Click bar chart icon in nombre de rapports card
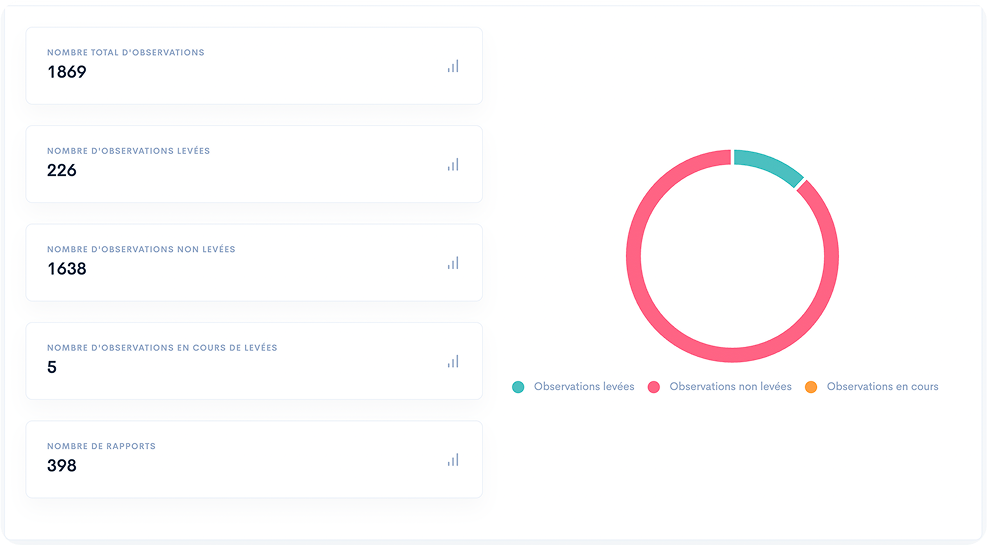The width and height of the screenshot is (987, 545). (453, 460)
